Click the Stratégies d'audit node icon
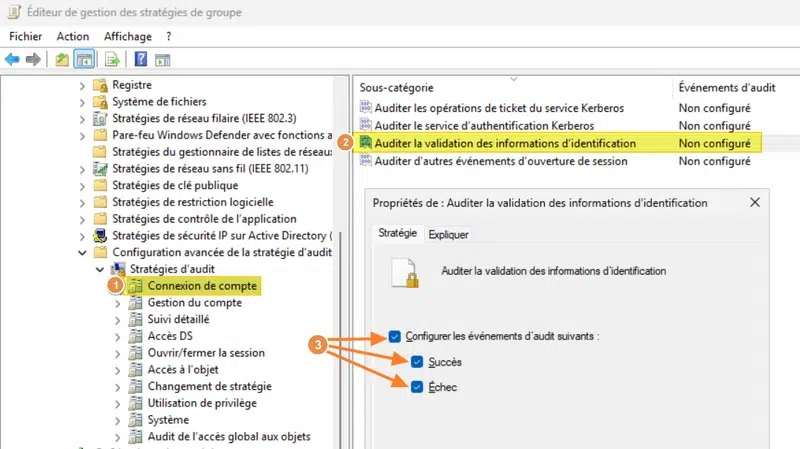Screen dimensions: 800x449 pyautogui.click(x=118, y=269)
